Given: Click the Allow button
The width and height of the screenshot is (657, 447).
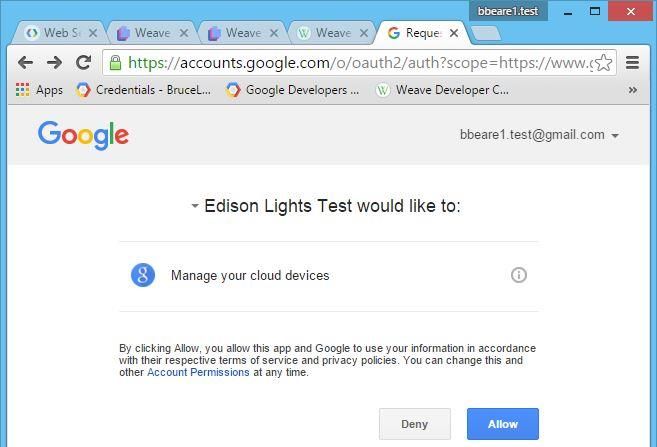Looking at the screenshot, I should coord(503,424).
